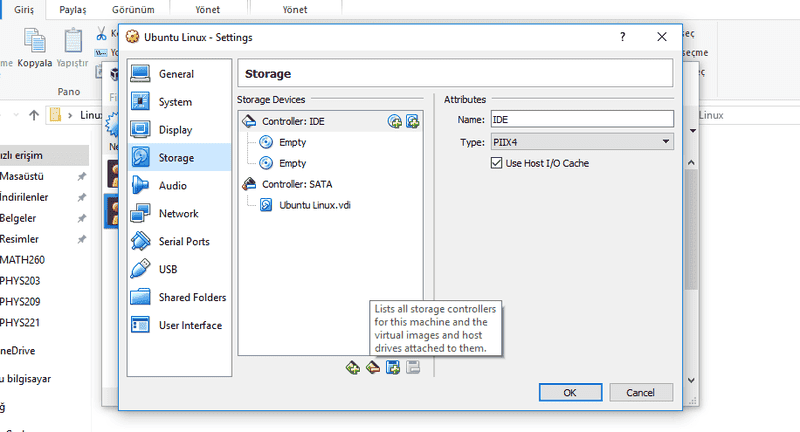Viewport: 800px width, 432px height.
Task: Click add new storage controller icon
Action: tap(353, 368)
